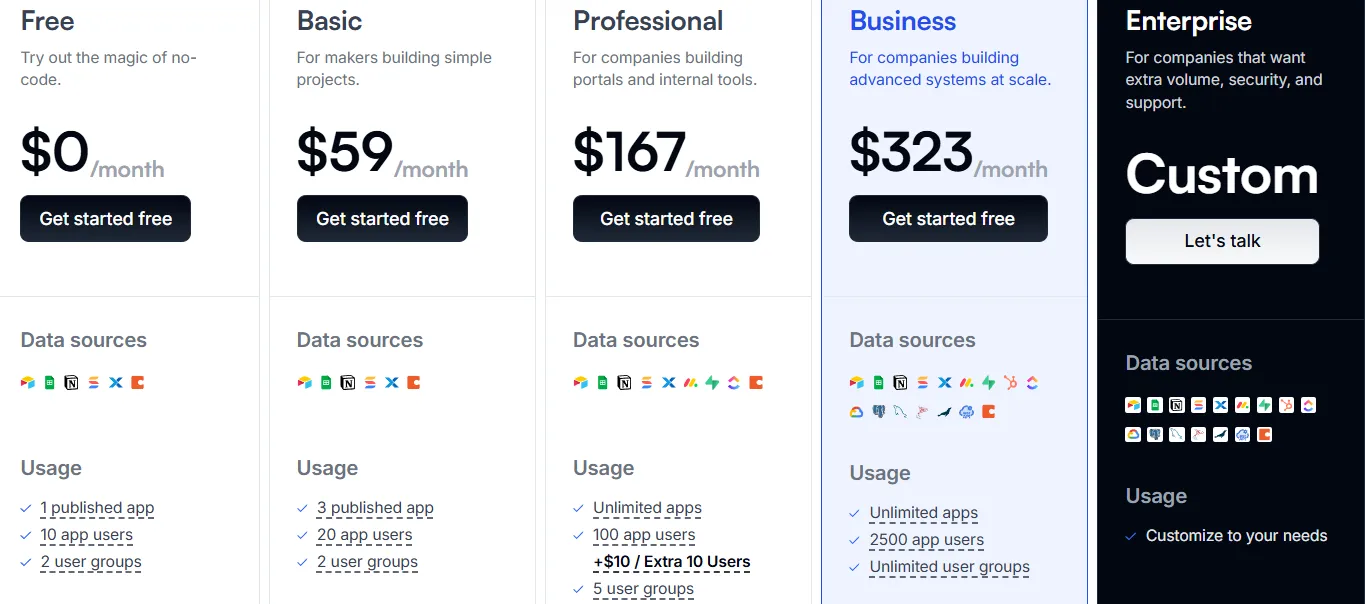Click the SmartSuite icon in Free plan

click(x=94, y=382)
